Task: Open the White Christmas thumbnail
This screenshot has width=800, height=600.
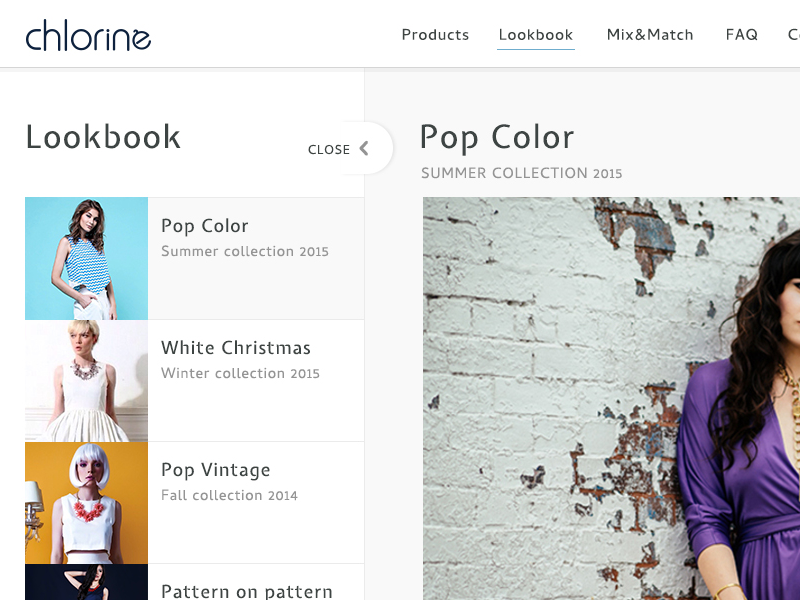Action: pyautogui.click(x=86, y=381)
